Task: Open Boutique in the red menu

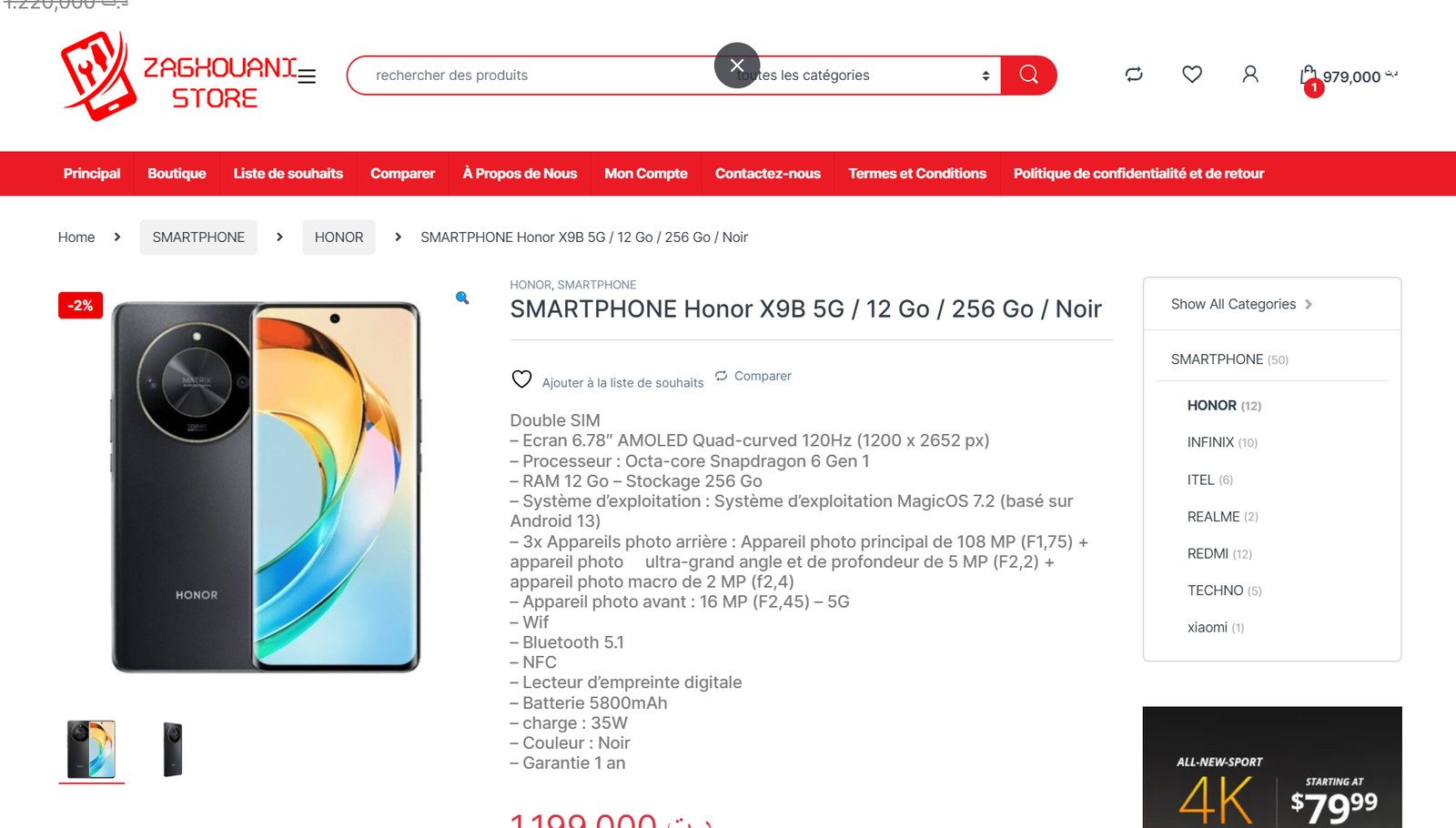Action: tap(177, 174)
